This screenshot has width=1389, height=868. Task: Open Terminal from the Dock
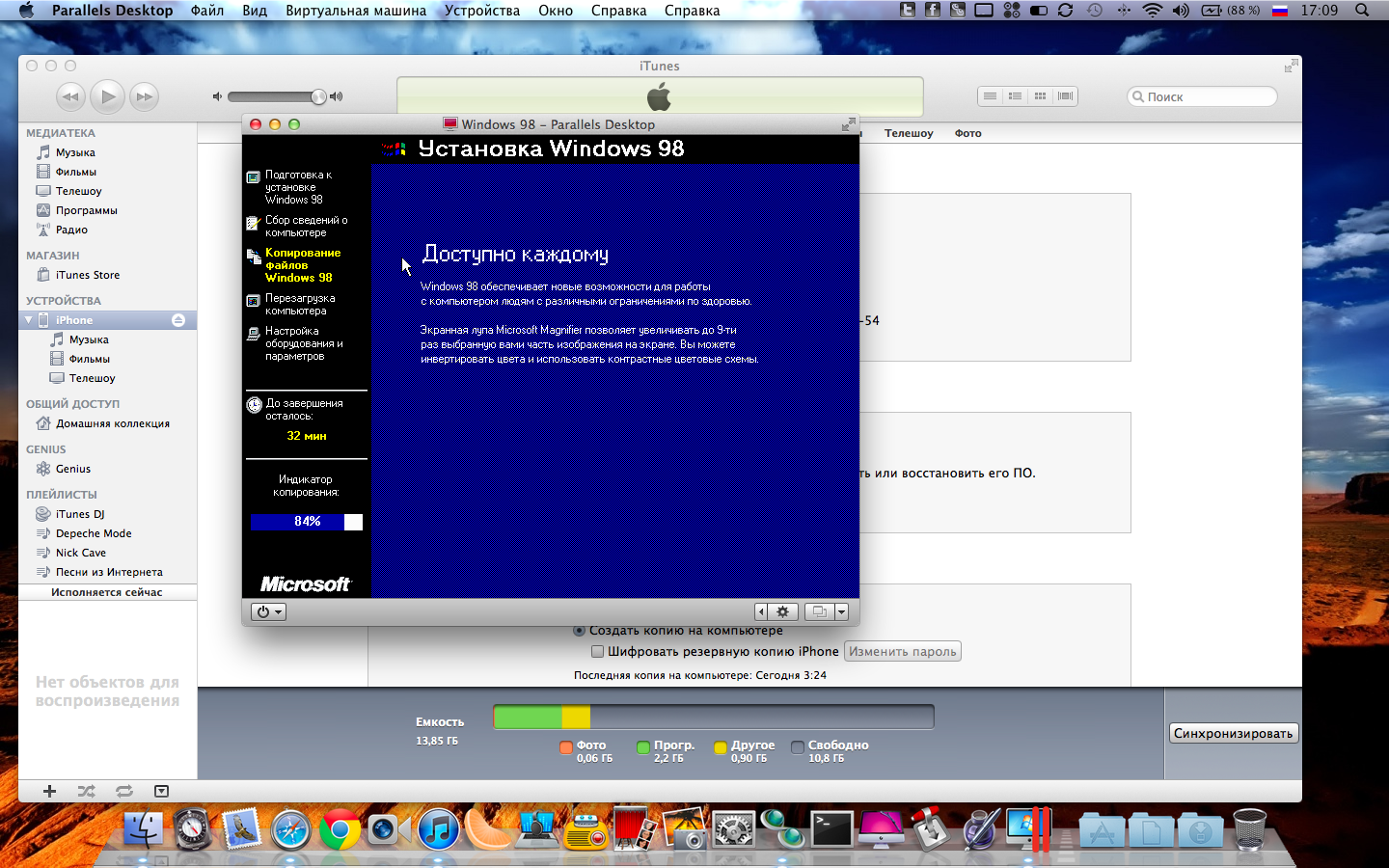coord(831,828)
